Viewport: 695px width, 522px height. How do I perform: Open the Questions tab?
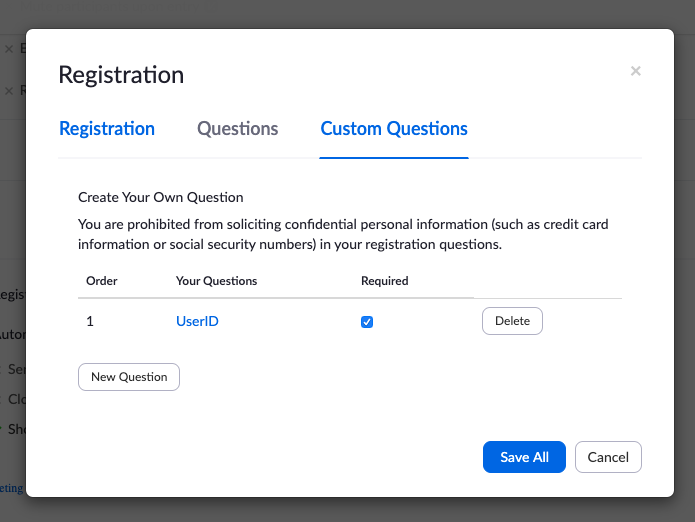pos(237,129)
